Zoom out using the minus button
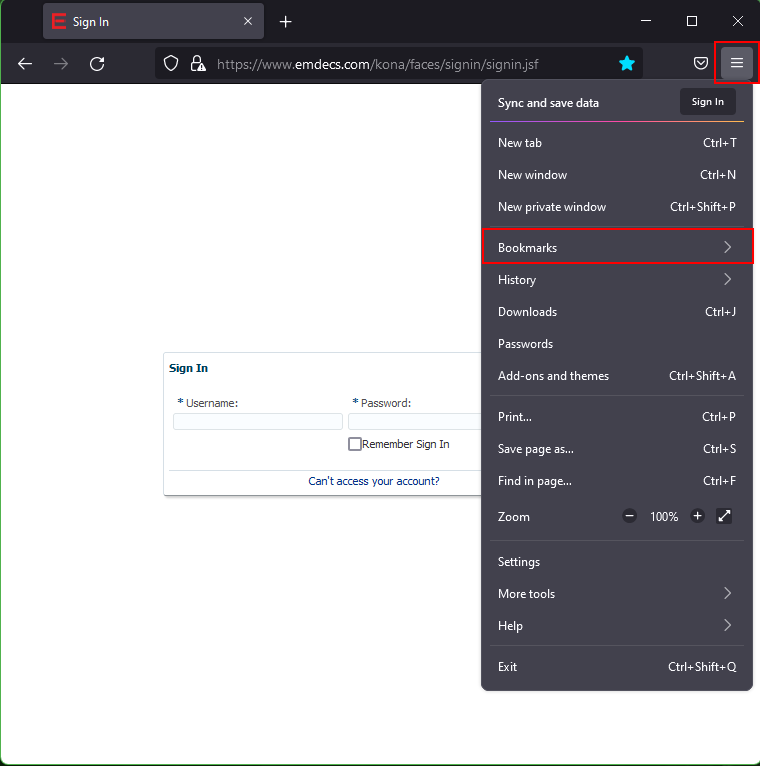The width and height of the screenshot is (760, 766). (629, 516)
